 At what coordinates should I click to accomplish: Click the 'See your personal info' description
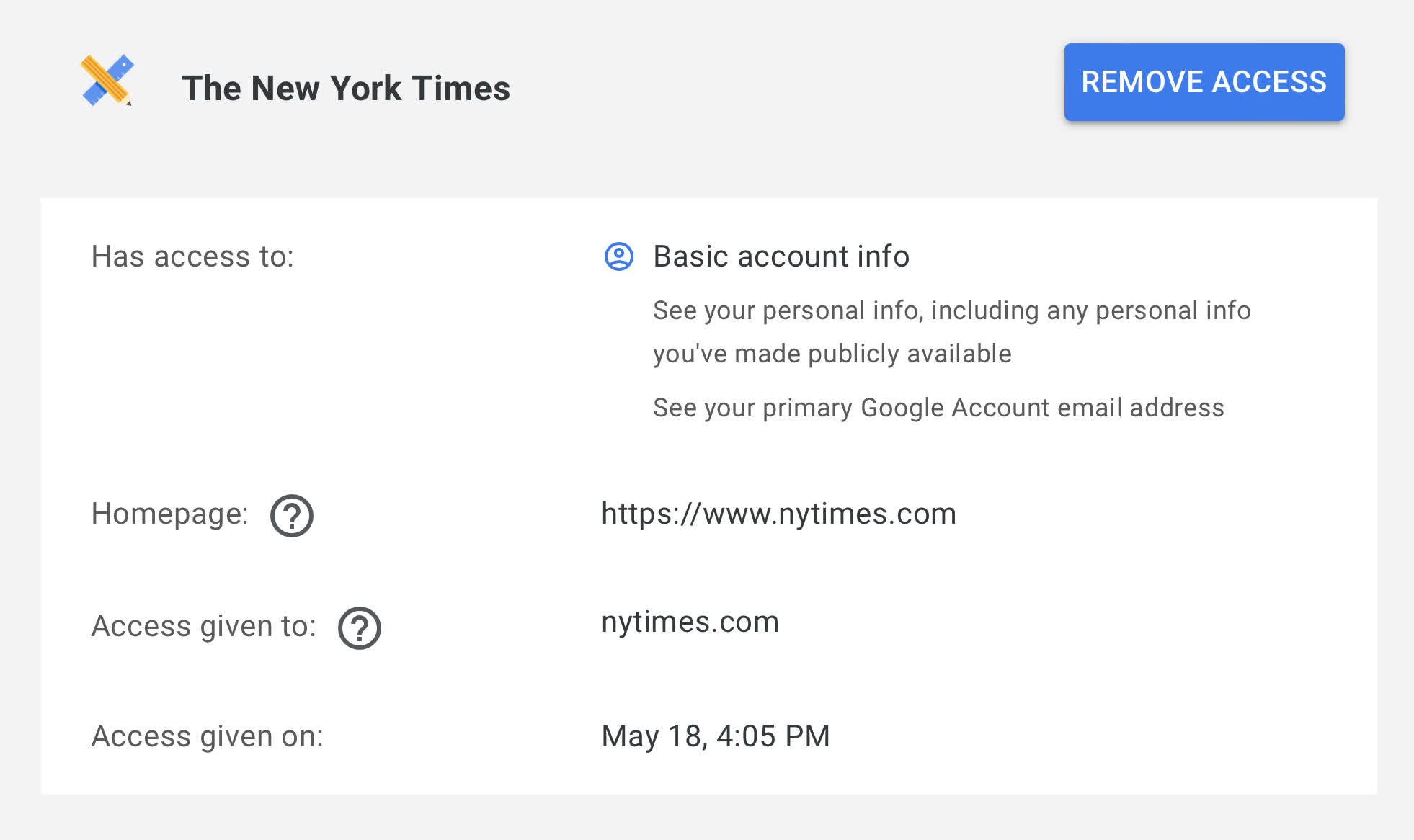(x=951, y=310)
